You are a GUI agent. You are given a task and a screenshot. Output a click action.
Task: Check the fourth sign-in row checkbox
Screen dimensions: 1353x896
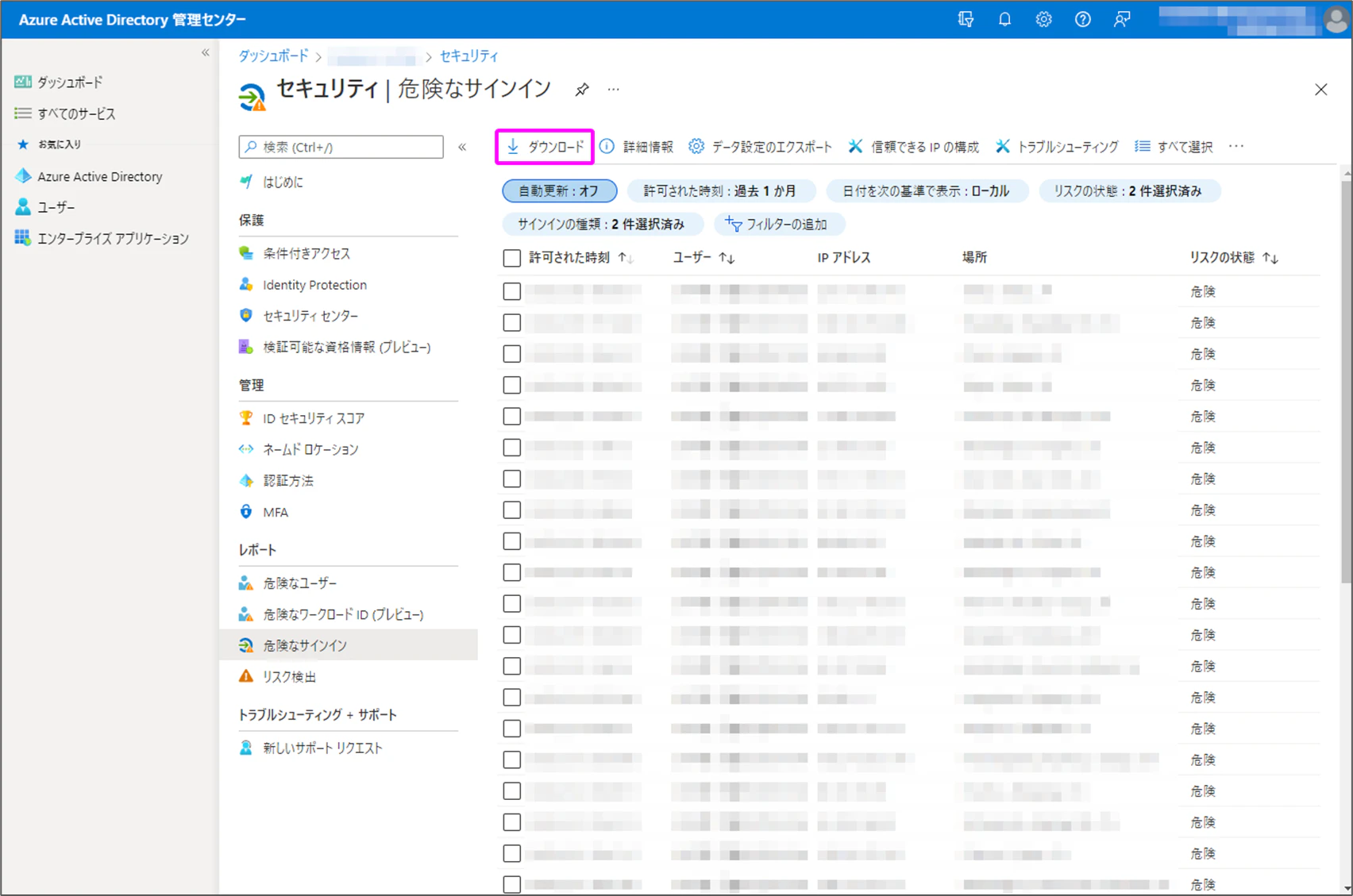click(512, 385)
